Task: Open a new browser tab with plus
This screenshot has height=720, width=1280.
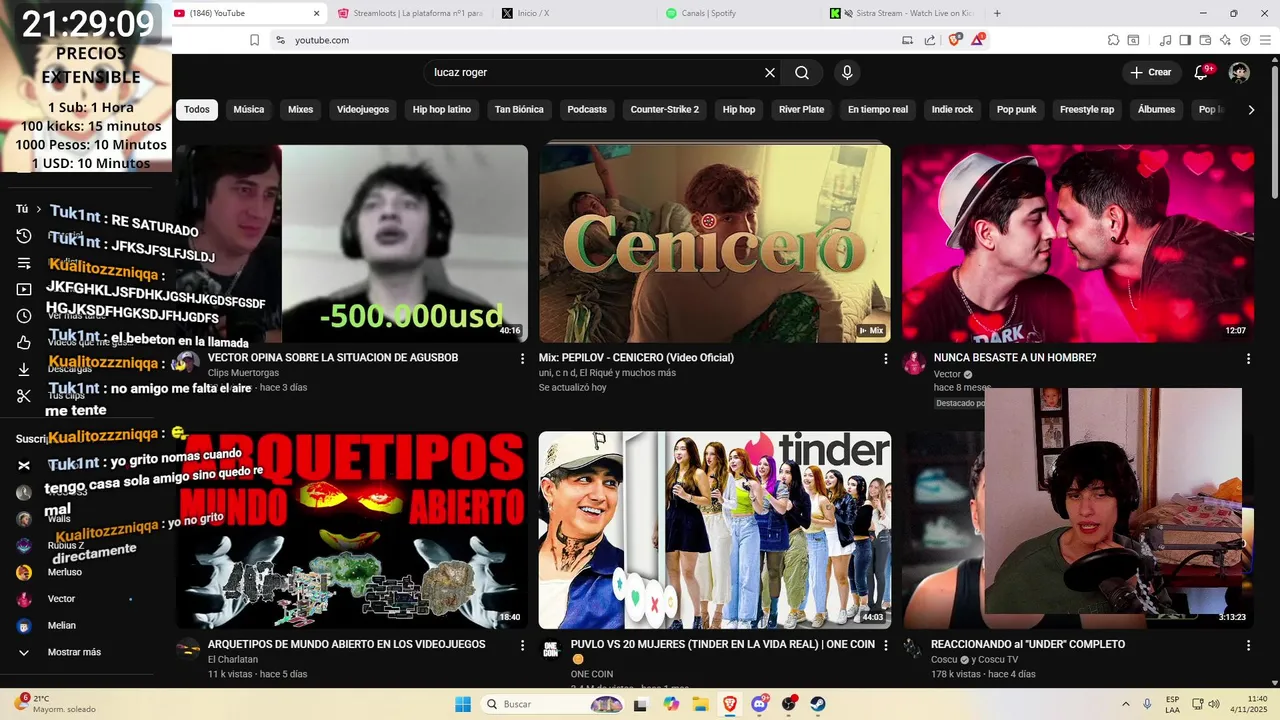Action: click(997, 13)
